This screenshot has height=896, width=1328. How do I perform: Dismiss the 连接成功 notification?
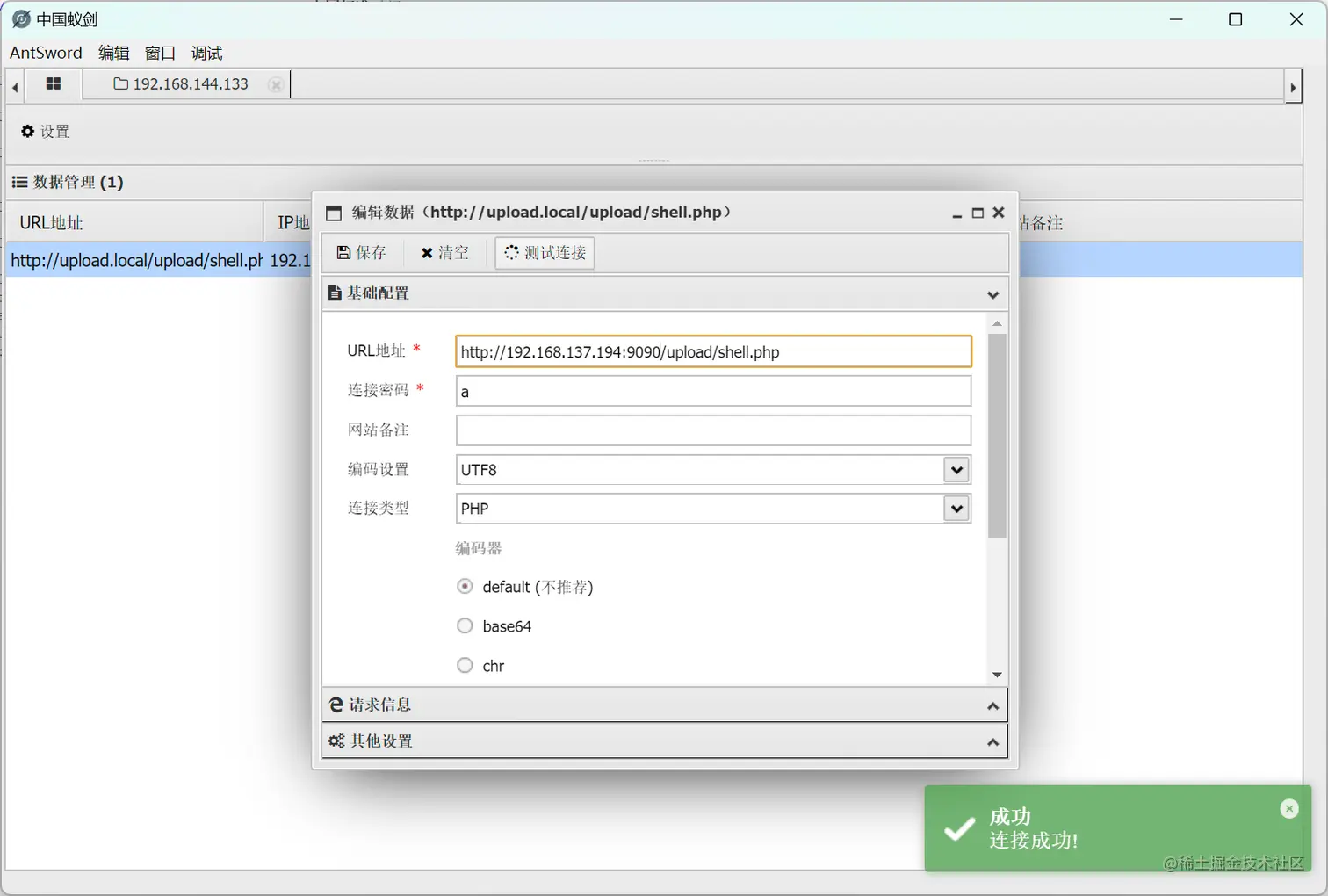1288,808
